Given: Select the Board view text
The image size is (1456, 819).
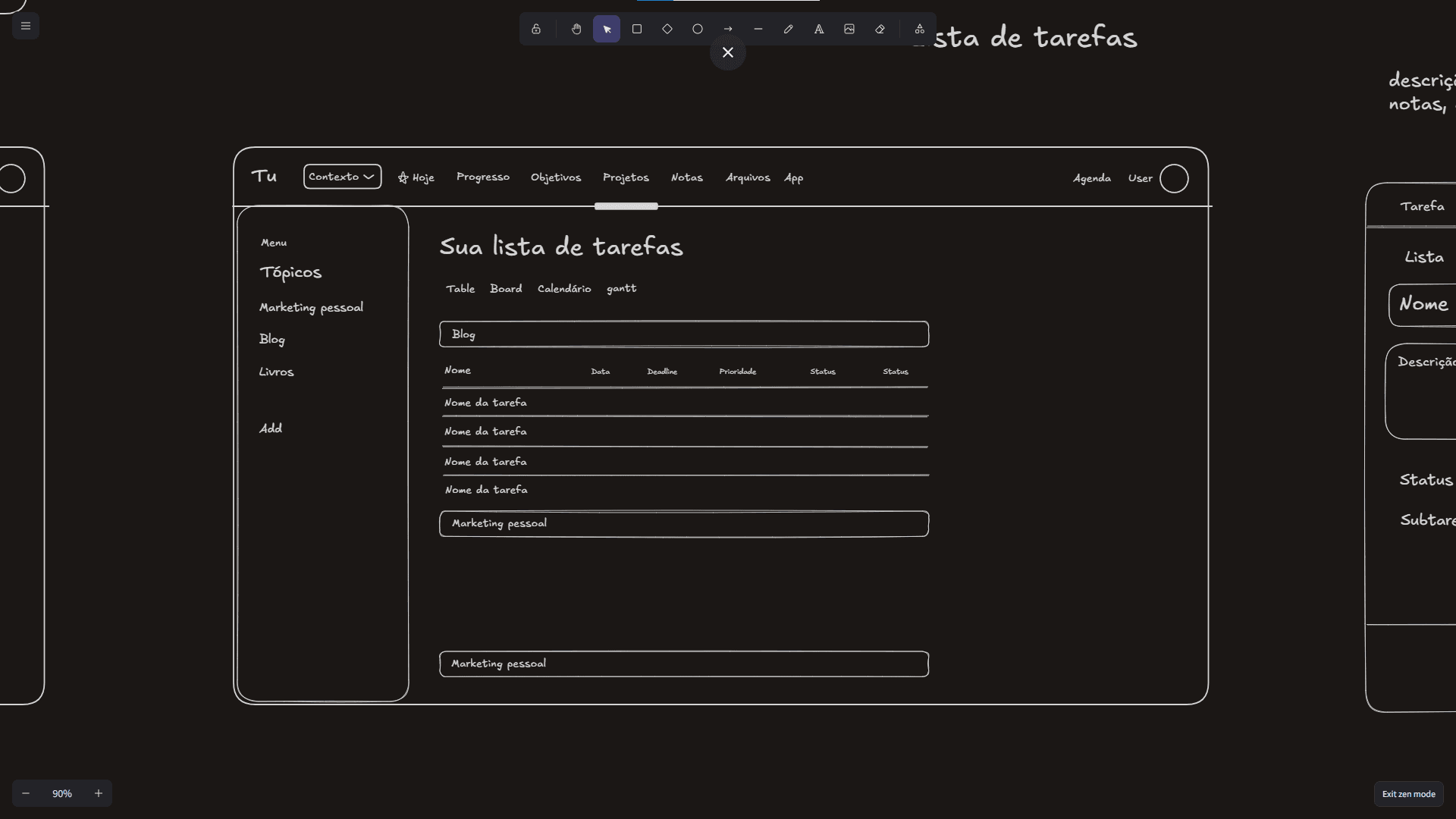Looking at the screenshot, I should (x=506, y=289).
